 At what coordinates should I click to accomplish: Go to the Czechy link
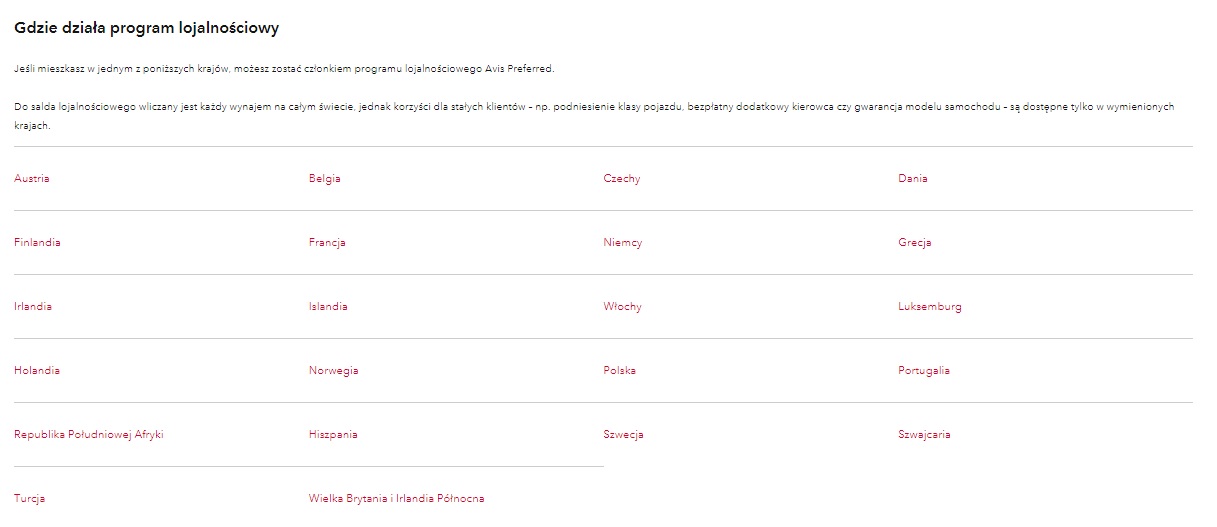coord(622,179)
